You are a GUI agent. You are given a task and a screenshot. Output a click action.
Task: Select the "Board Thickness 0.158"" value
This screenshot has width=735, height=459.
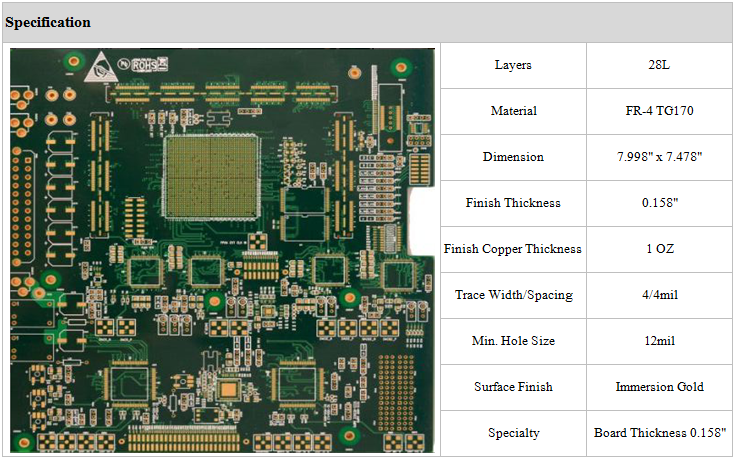(660, 432)
